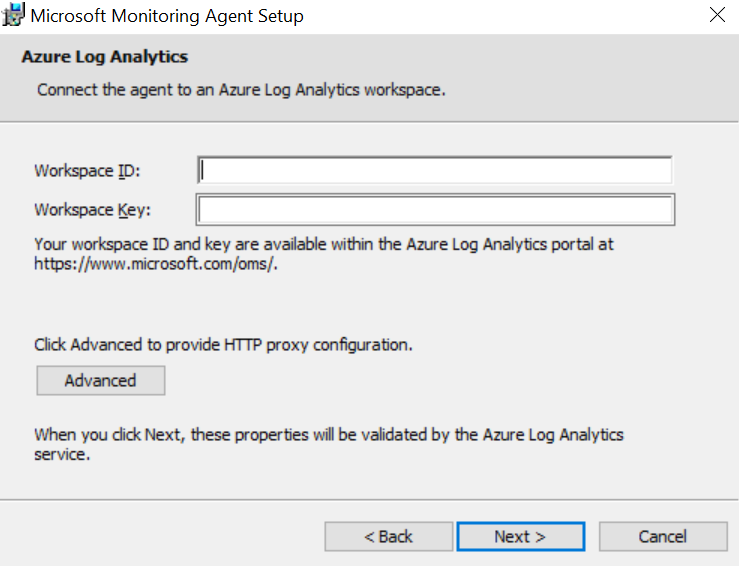Image resolution: width=739 pixels, height=566 pixels.
Task: Select the 'Workspace ID:' label
Action: pyautogui.click(x=87, y=171)
